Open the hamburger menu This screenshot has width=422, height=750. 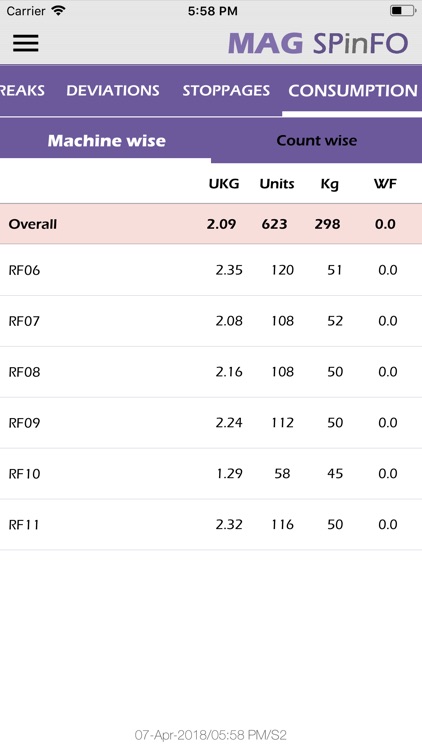(26, 43)
